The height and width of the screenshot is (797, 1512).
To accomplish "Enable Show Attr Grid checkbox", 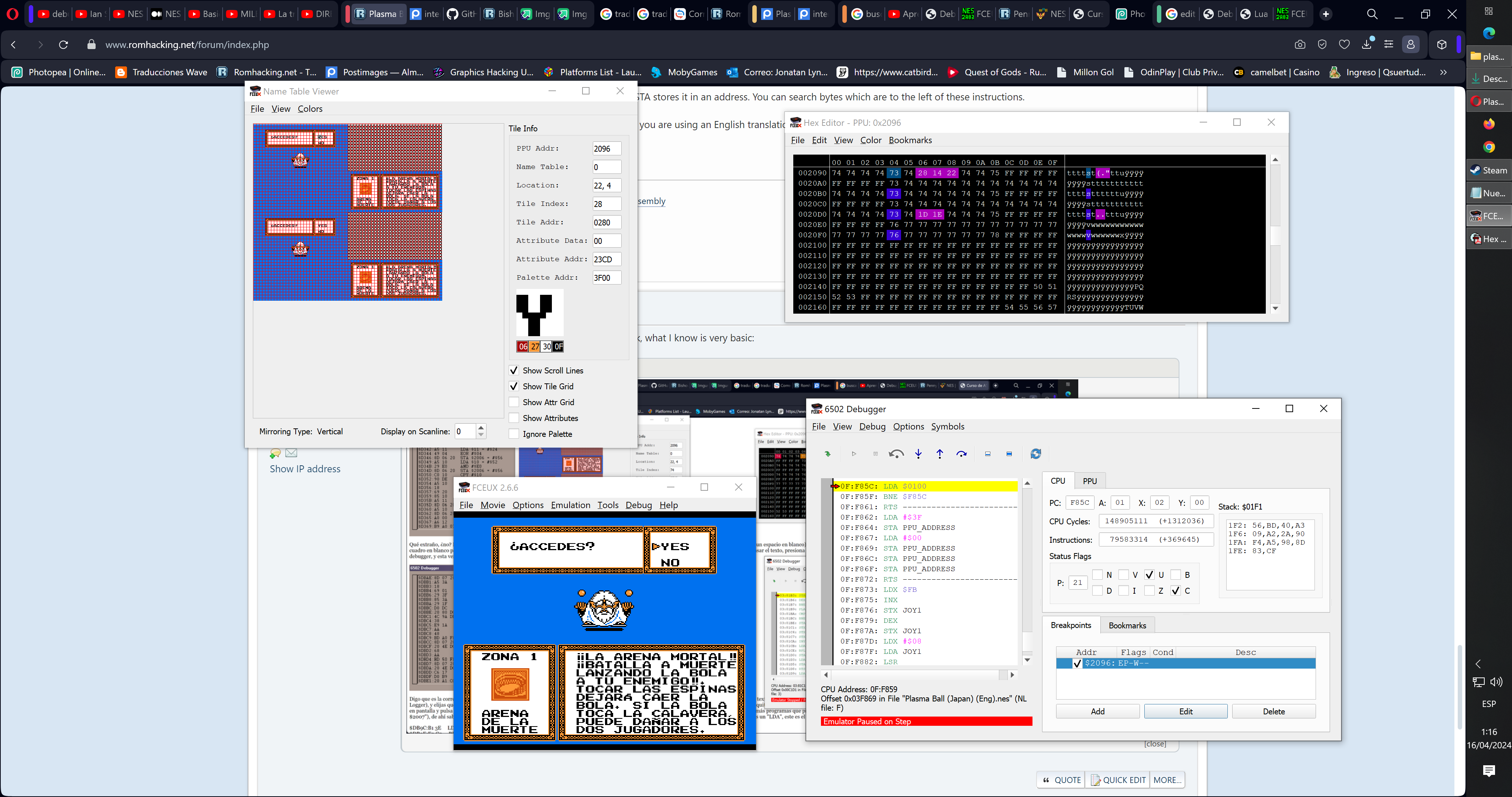I will (513, 402).
